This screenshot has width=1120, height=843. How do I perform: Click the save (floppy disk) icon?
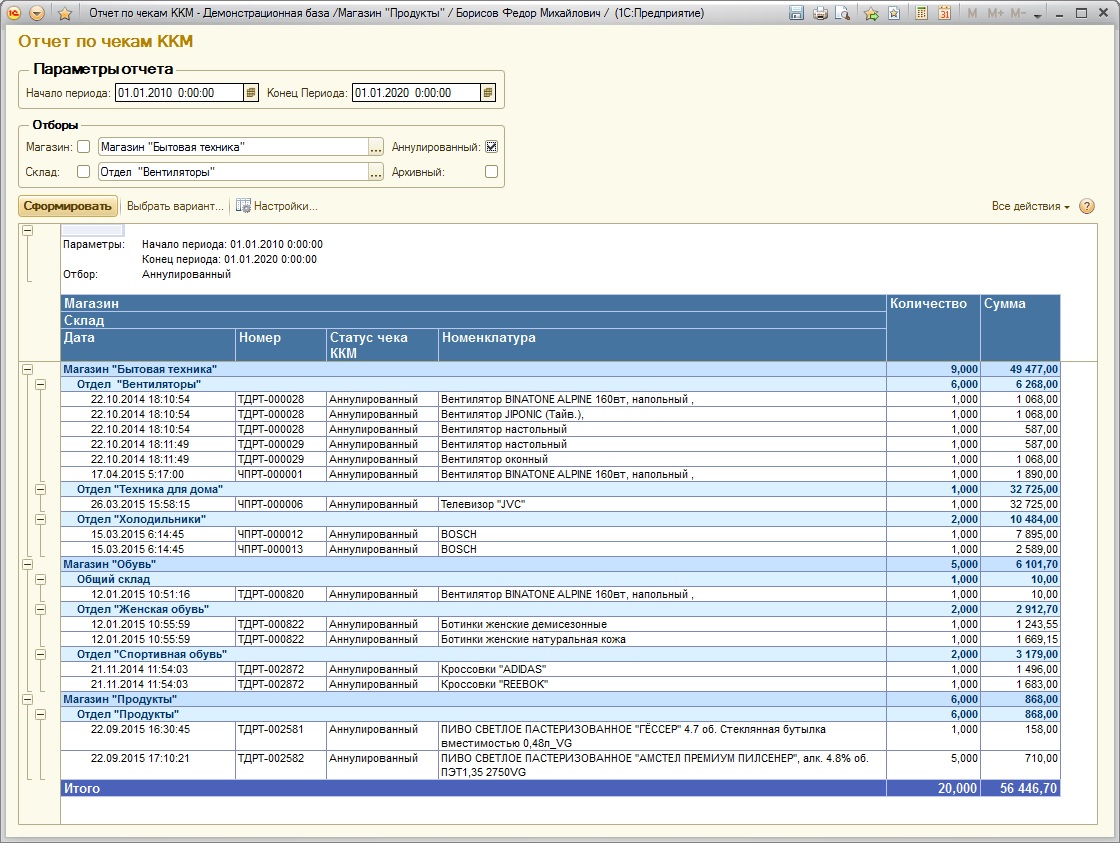coord(796,13)
